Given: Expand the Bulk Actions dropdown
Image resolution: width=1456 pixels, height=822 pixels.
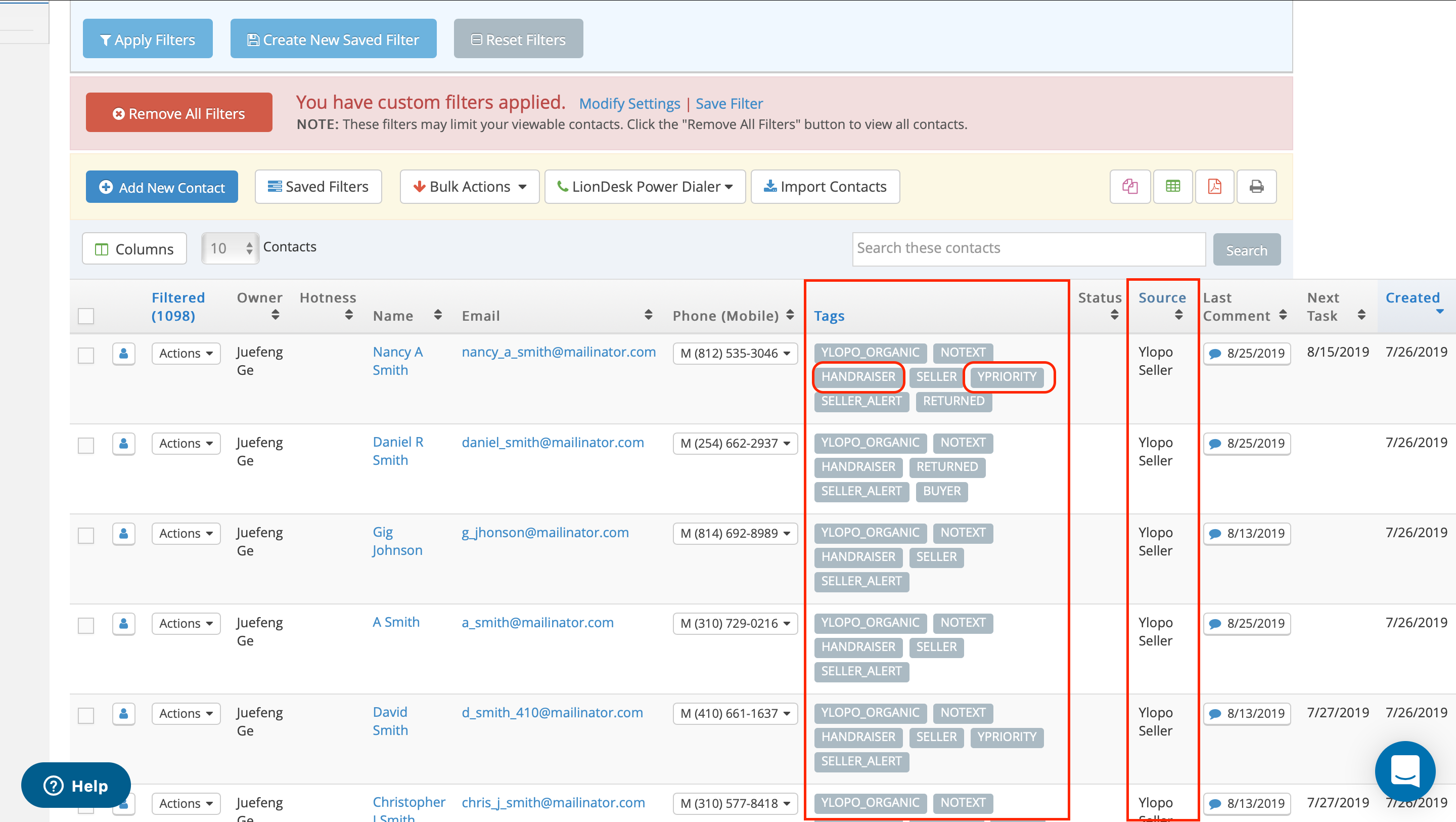Looking at the screenshot, I should [x=469, y=187].
